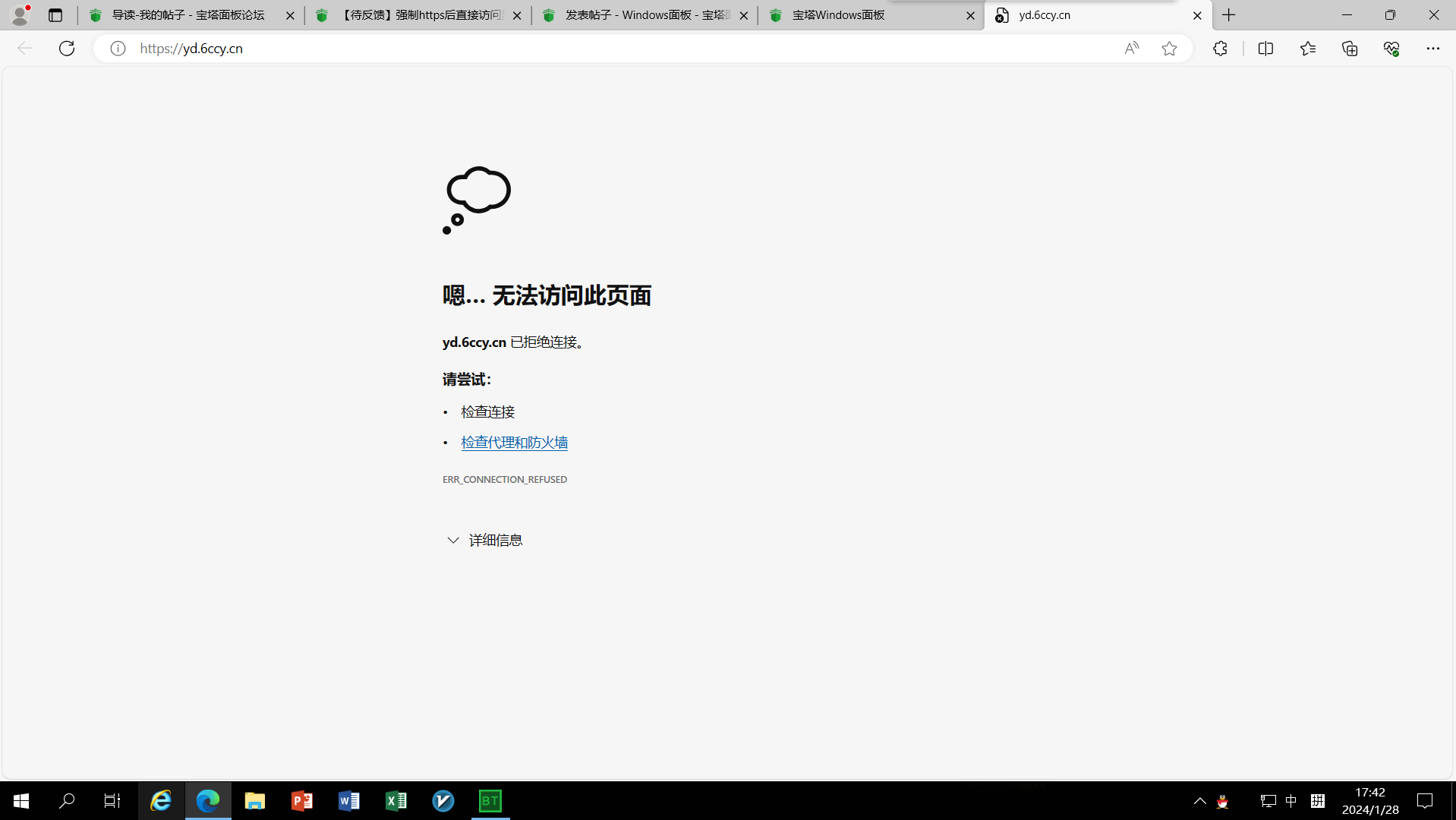The width and height of the screenshot is (1456, 820).
Task: Select the yd.6ccy.cn tab
Action: click(x=1098, y=15)
